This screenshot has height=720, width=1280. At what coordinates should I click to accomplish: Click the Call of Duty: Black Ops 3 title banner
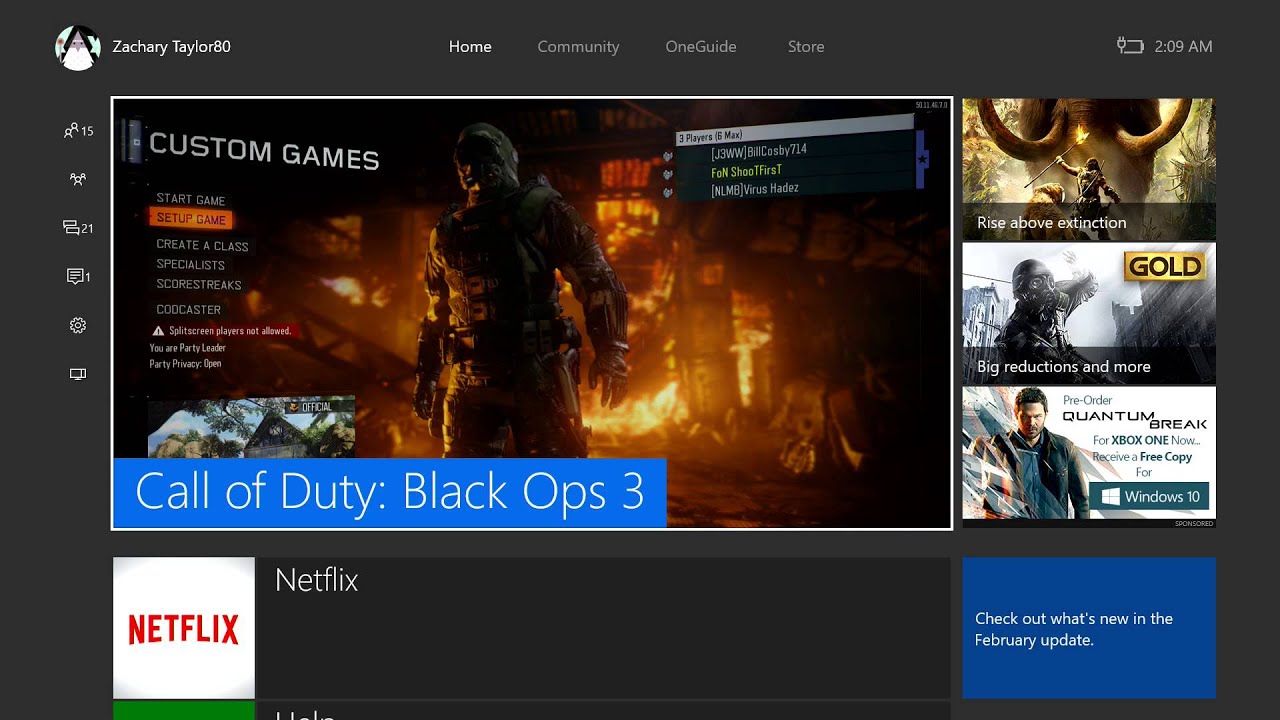coord(390,493)
